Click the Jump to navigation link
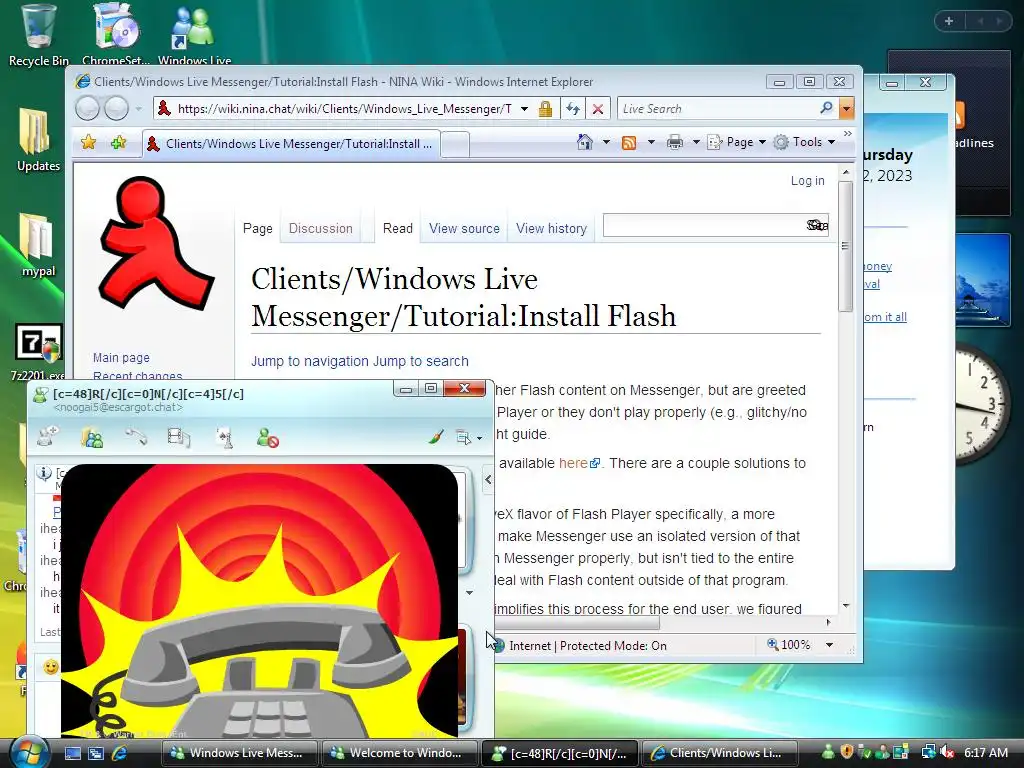This screenshot has width=1024, height=768. click(310, 361)
